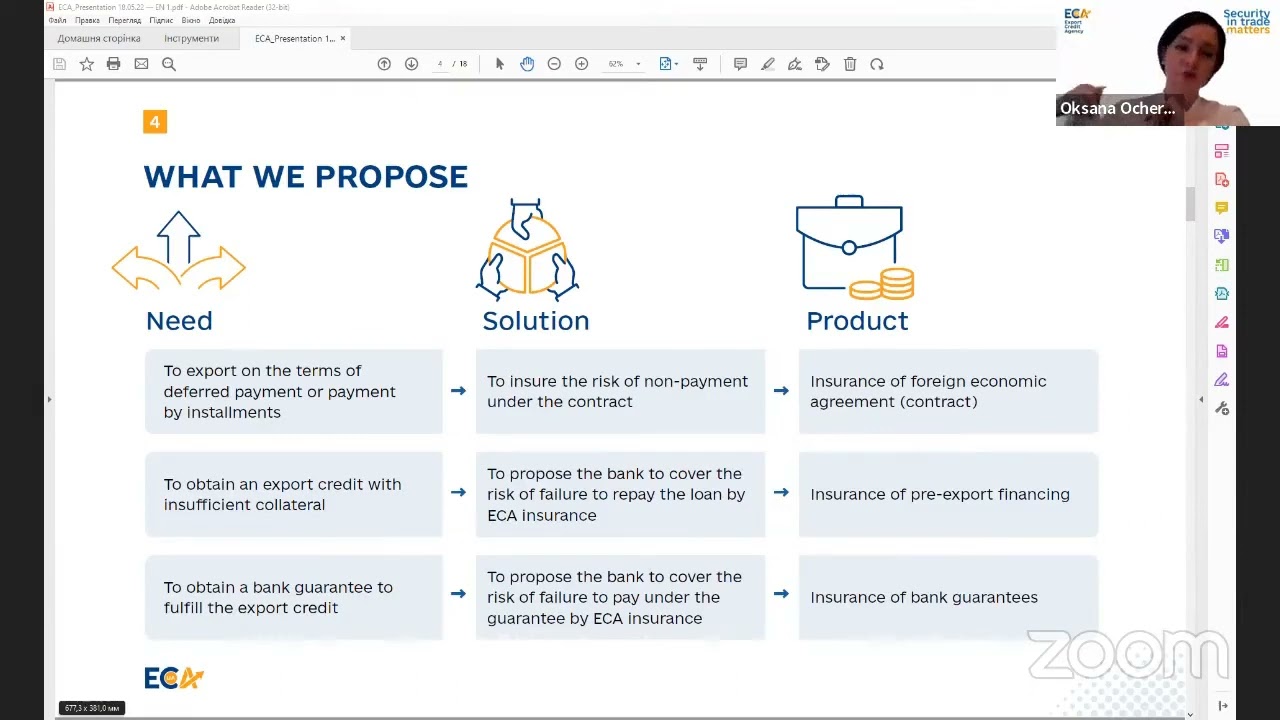Switch to the Інструменти tab
This screenshot has width=1280, height=720.
tap(191, 38)
